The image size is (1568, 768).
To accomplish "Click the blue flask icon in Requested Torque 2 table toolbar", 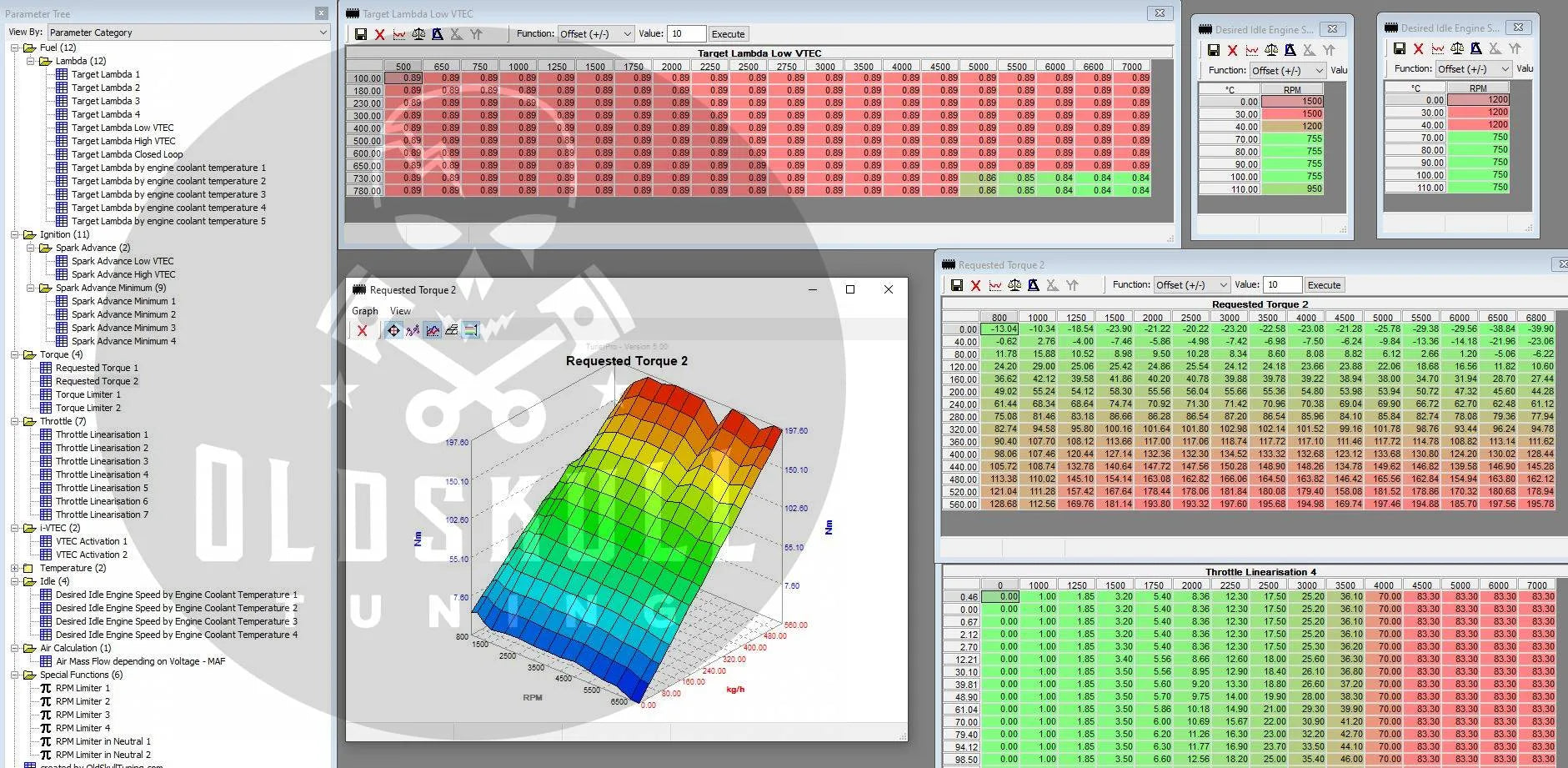I will click(1034, 285).
